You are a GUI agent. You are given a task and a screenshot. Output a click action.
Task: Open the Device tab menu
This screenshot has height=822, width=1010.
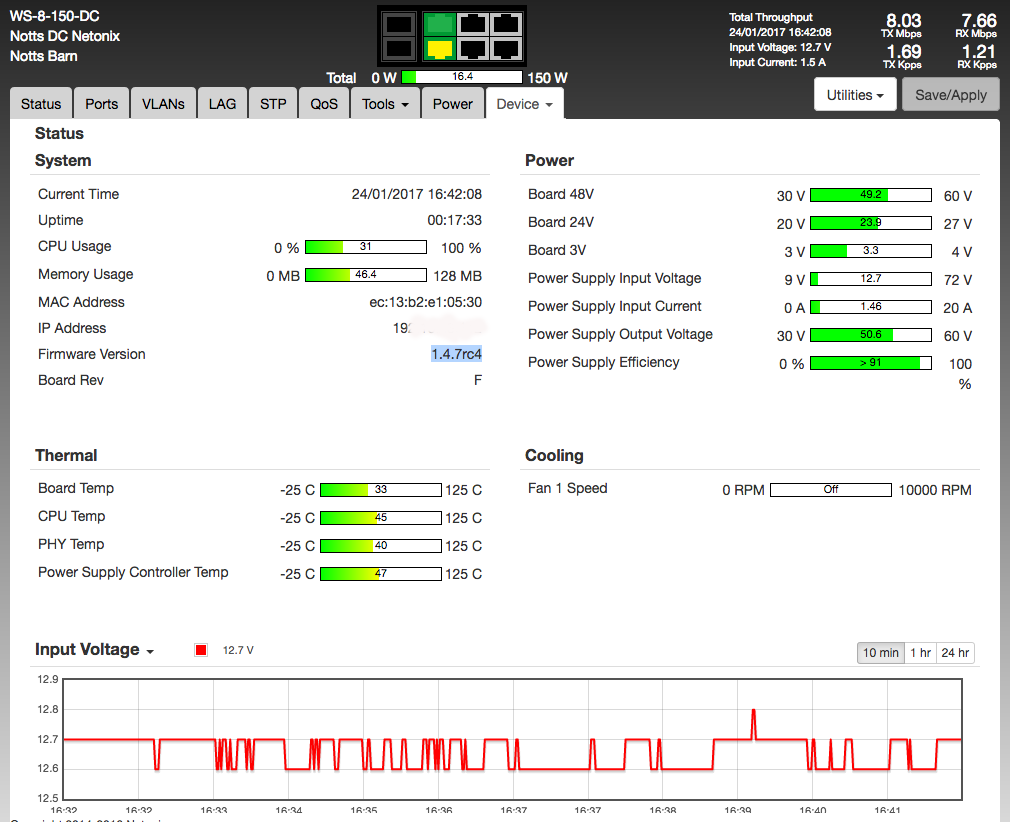(524, 104)
